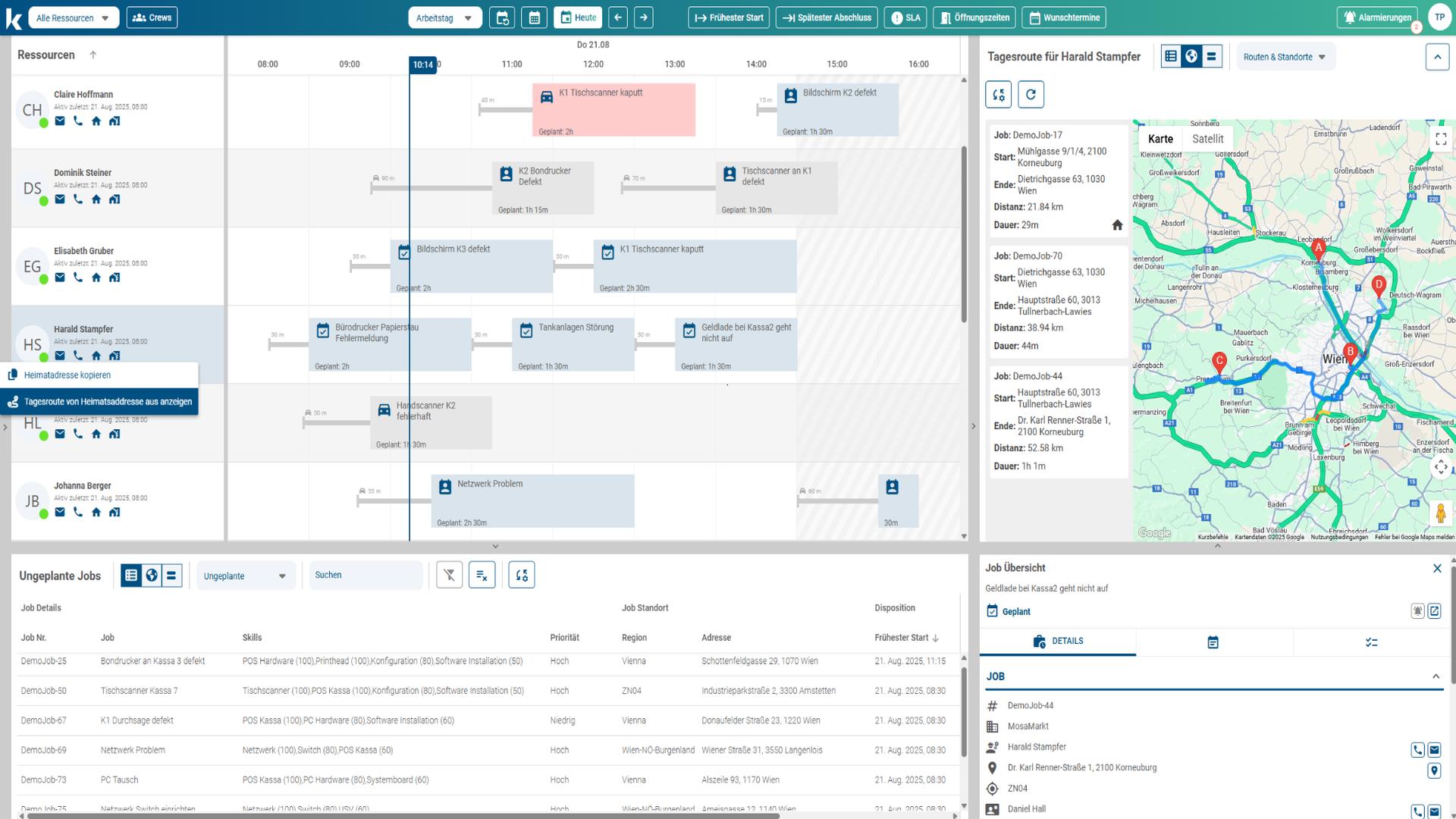Switch Tagesroute panel to map view toggle
The width and height of the screenshot is (1456, 819).
pos(1191,56)
